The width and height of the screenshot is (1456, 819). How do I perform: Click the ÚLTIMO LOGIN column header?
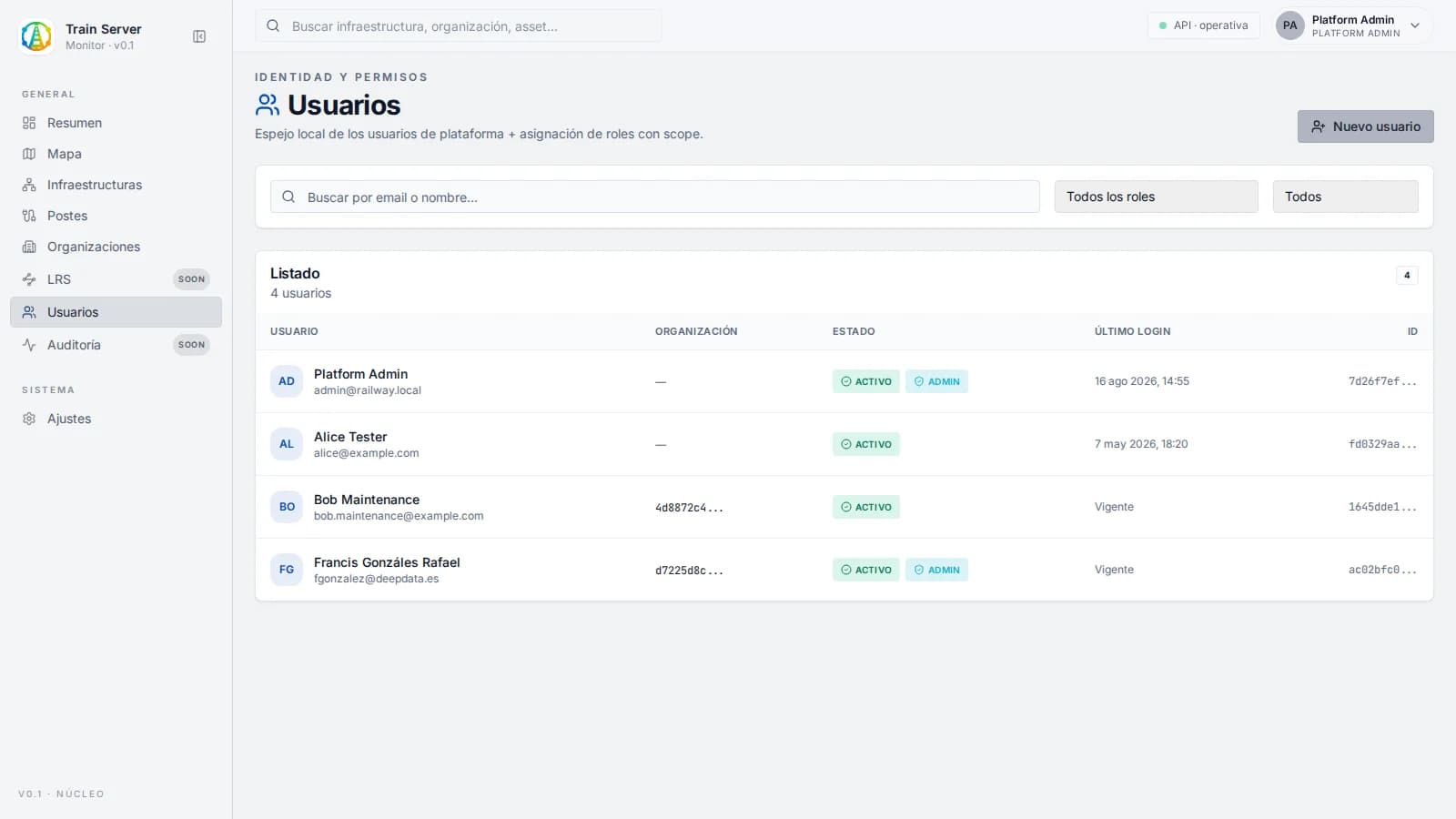(1132, 331)
